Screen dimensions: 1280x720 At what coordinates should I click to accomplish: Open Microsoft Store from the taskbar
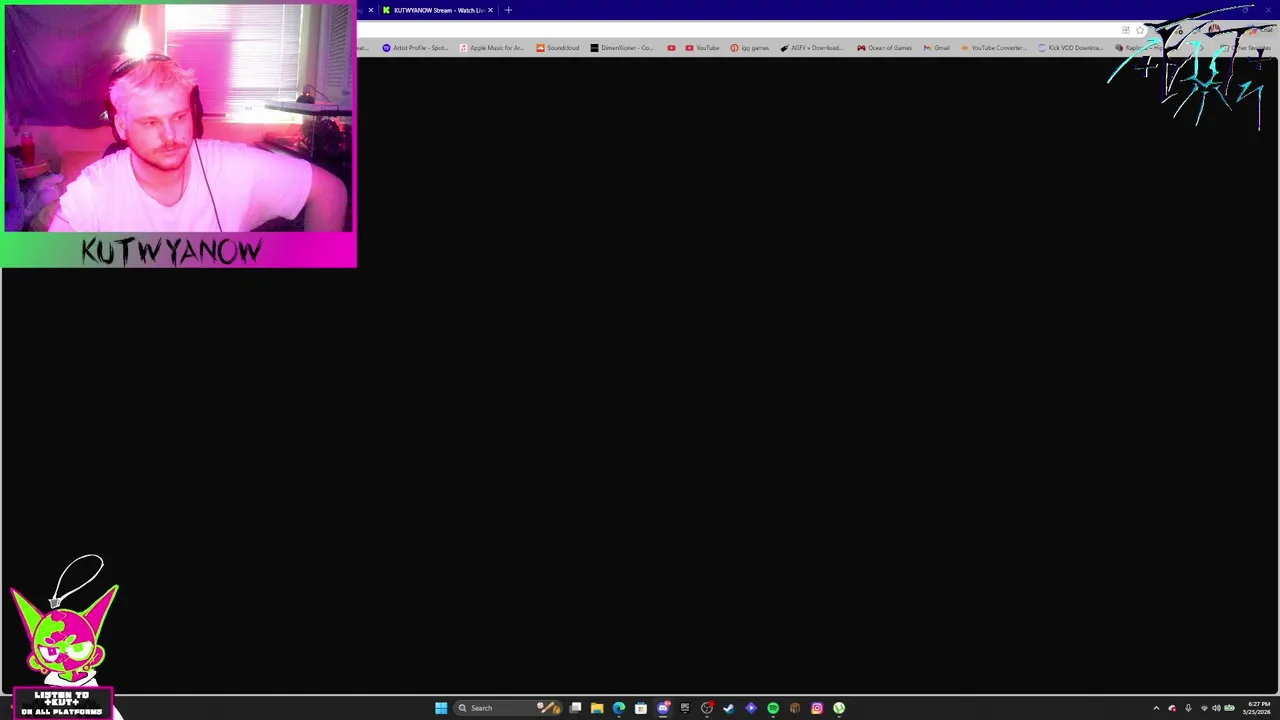click(x=641, y=708)
